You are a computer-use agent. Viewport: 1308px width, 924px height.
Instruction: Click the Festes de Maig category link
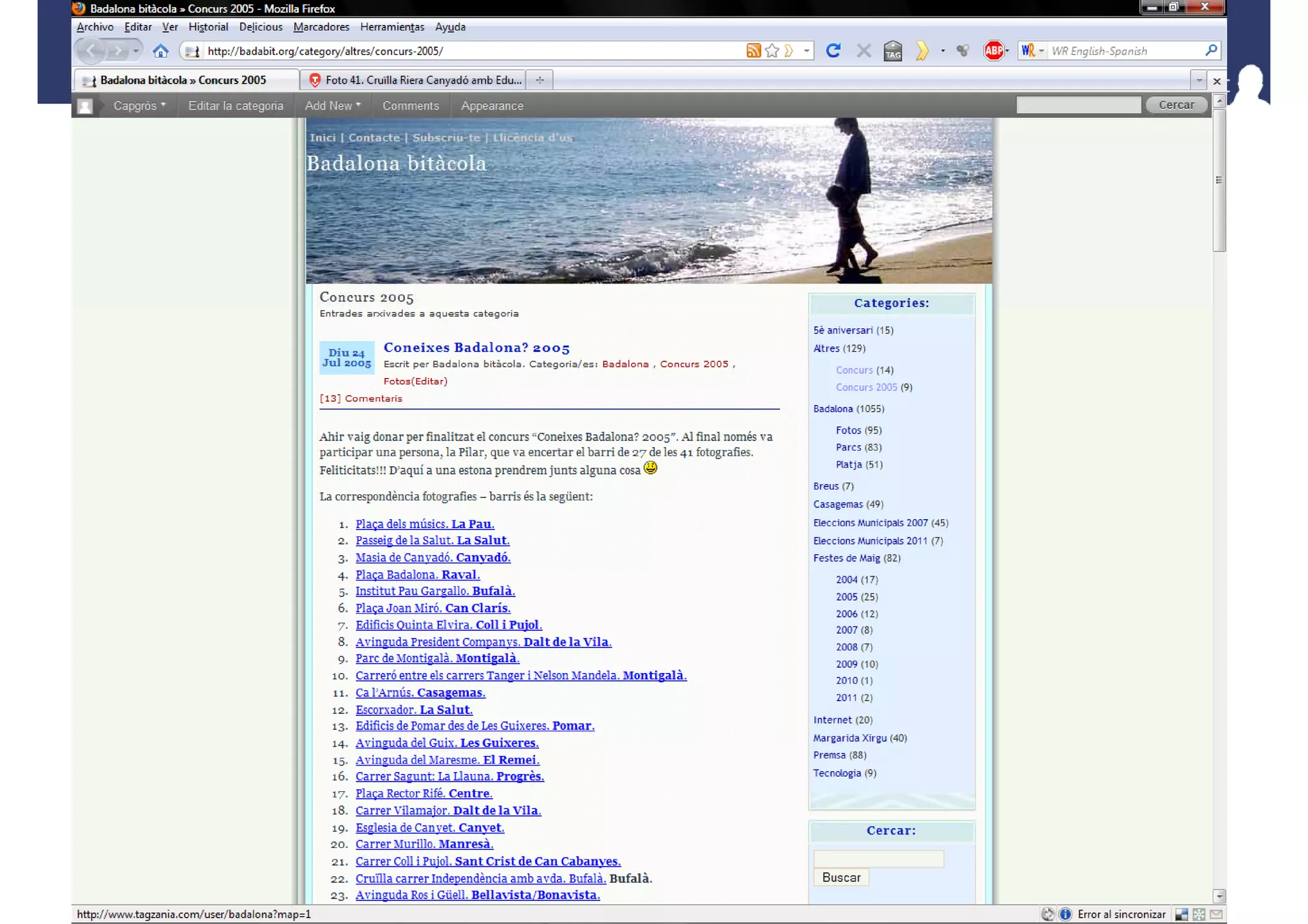click(x=846, y=558)
